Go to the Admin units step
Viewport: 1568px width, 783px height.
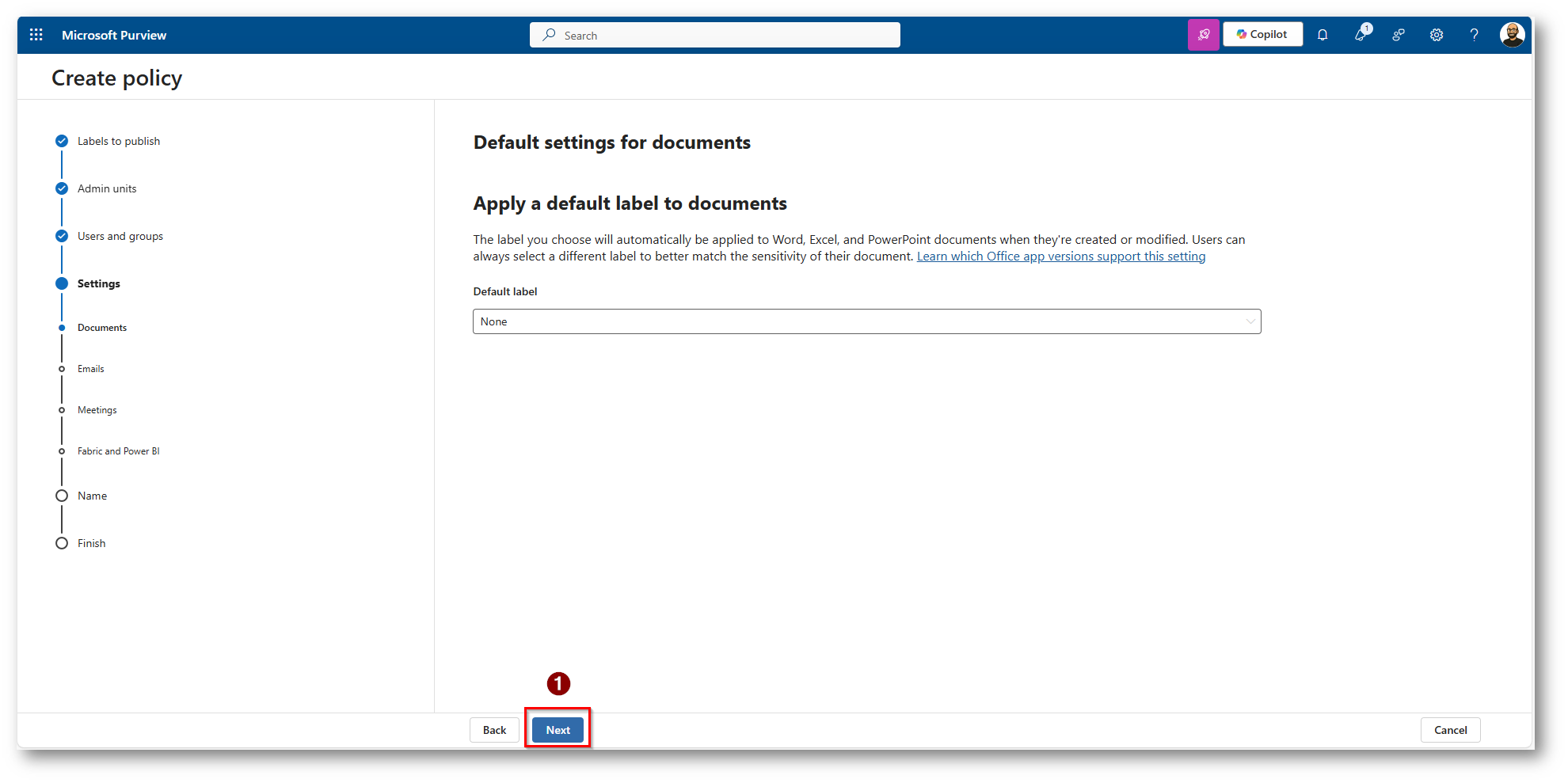click(x=107, y=188)
